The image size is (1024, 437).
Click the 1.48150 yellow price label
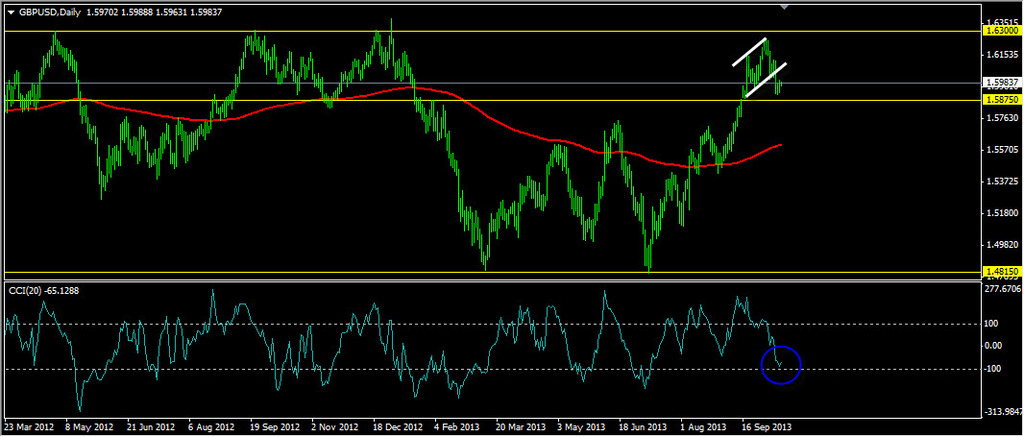point(1002,271)
